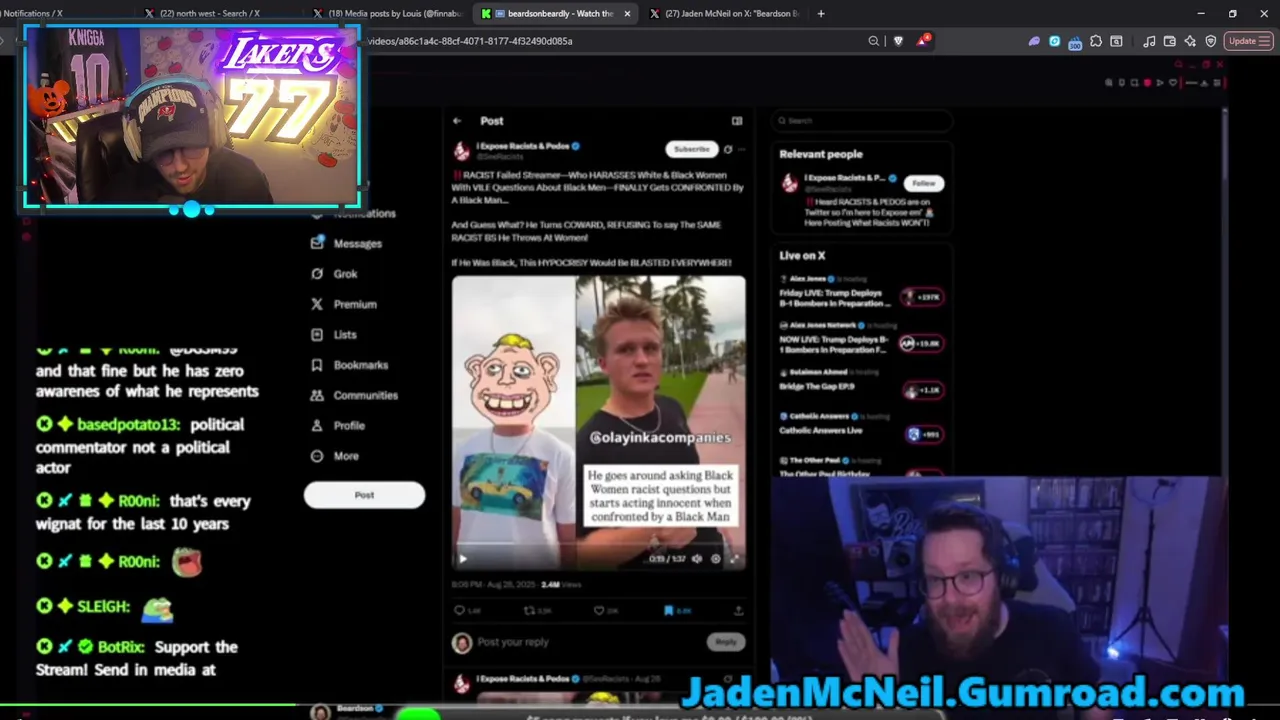This screenshot has width=1280, height=720.
Task: Switch to north west Search tab
Action: point(210,14)
